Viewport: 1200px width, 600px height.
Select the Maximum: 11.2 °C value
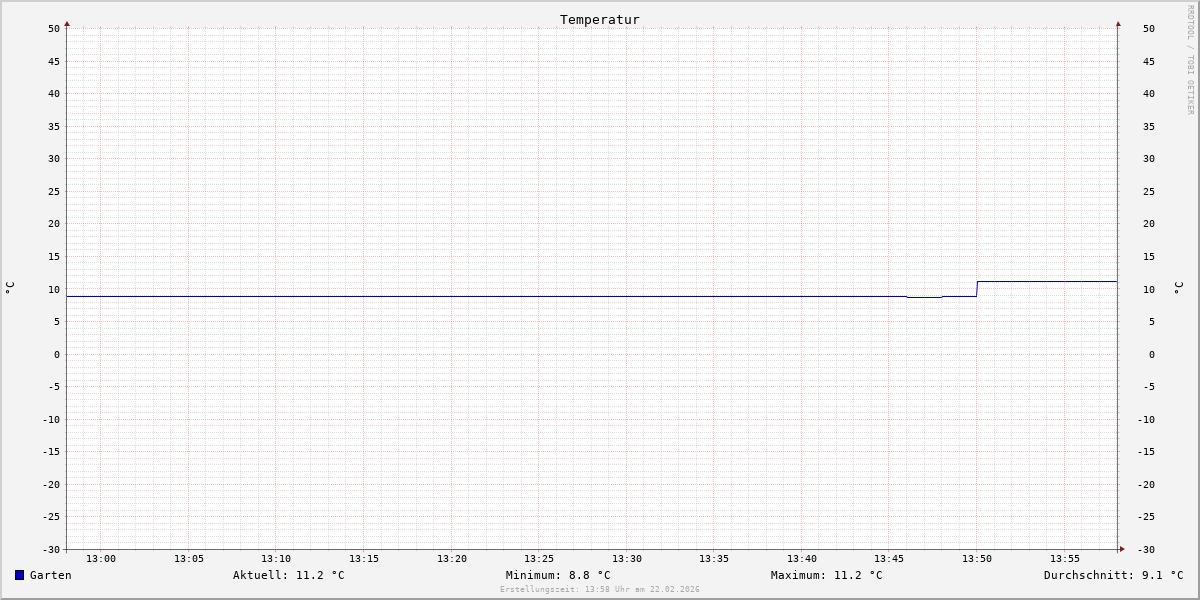(x=827, y=575)
